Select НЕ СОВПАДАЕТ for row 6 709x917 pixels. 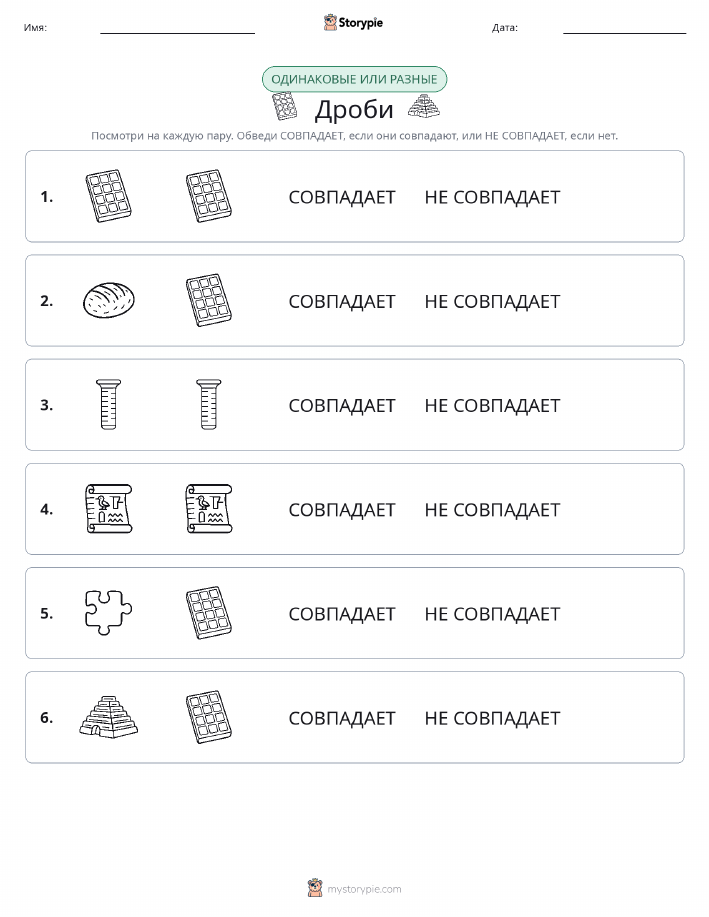click(492, 718)
